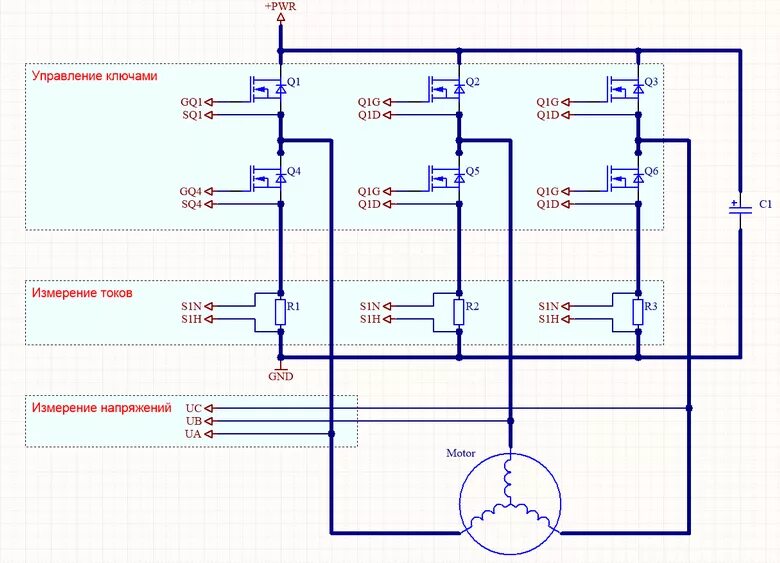Click the SQ1 port arrow
The image size is (780, 563).
[x=209, y=115]
